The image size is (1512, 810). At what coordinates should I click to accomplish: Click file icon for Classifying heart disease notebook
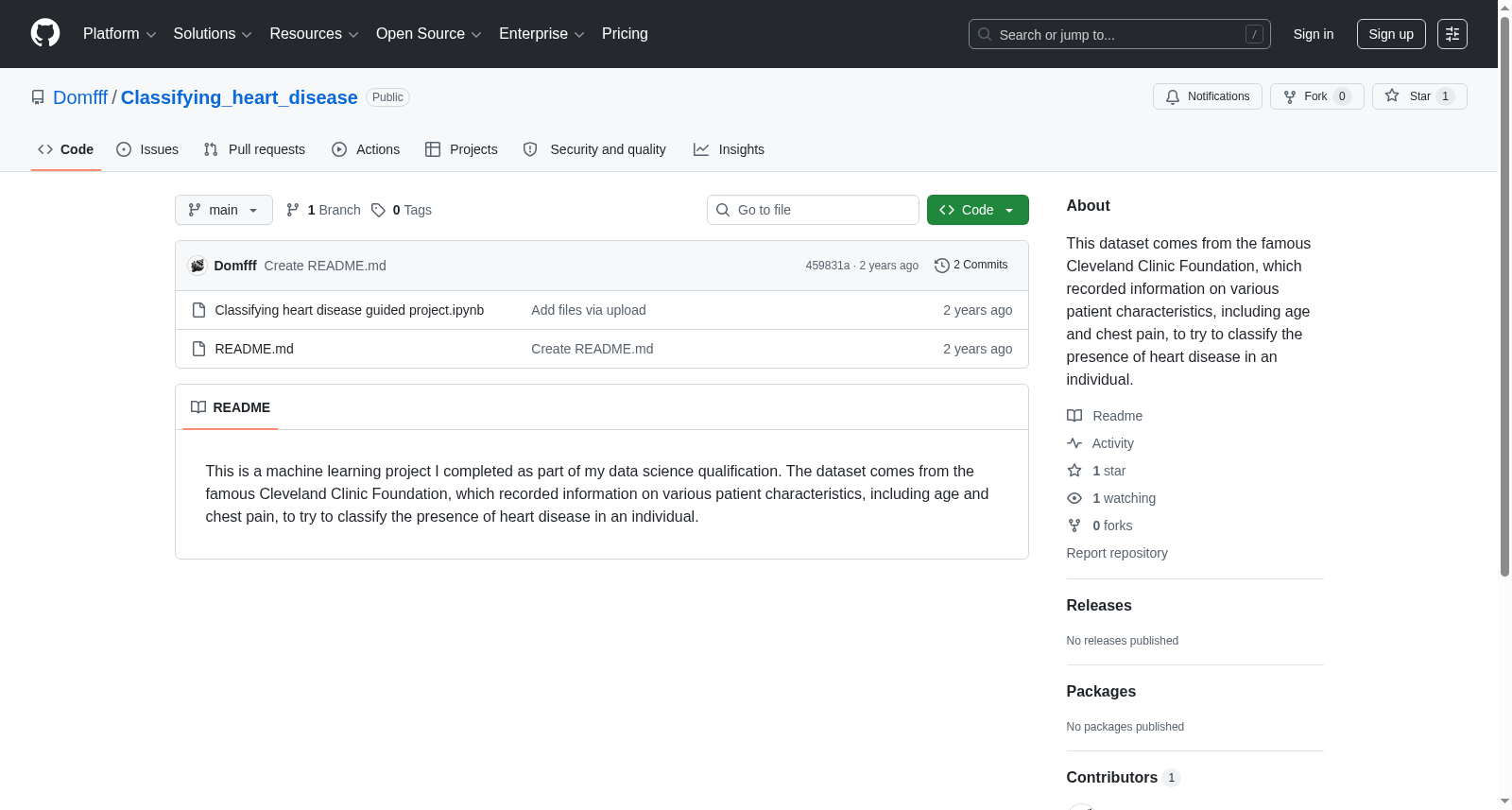click(x=198, y=310)
